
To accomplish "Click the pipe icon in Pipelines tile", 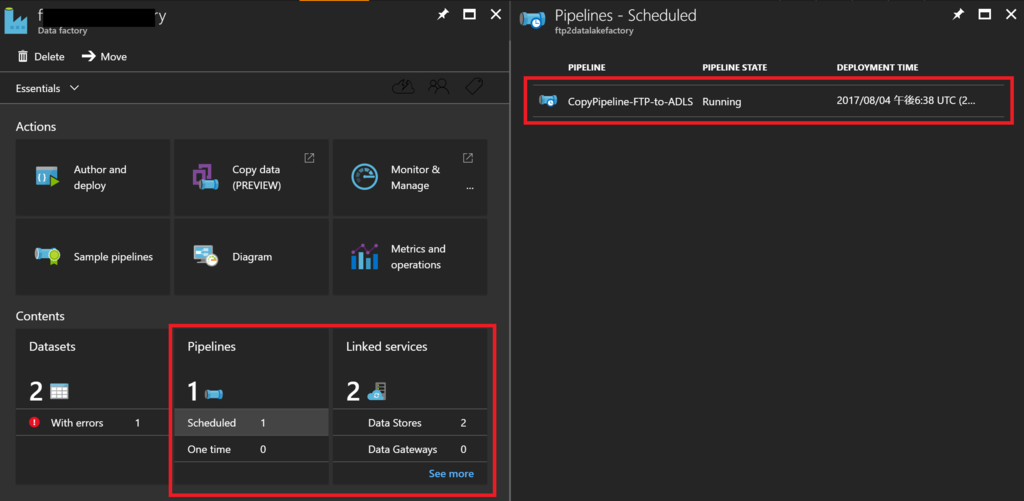I will point(214,393).
